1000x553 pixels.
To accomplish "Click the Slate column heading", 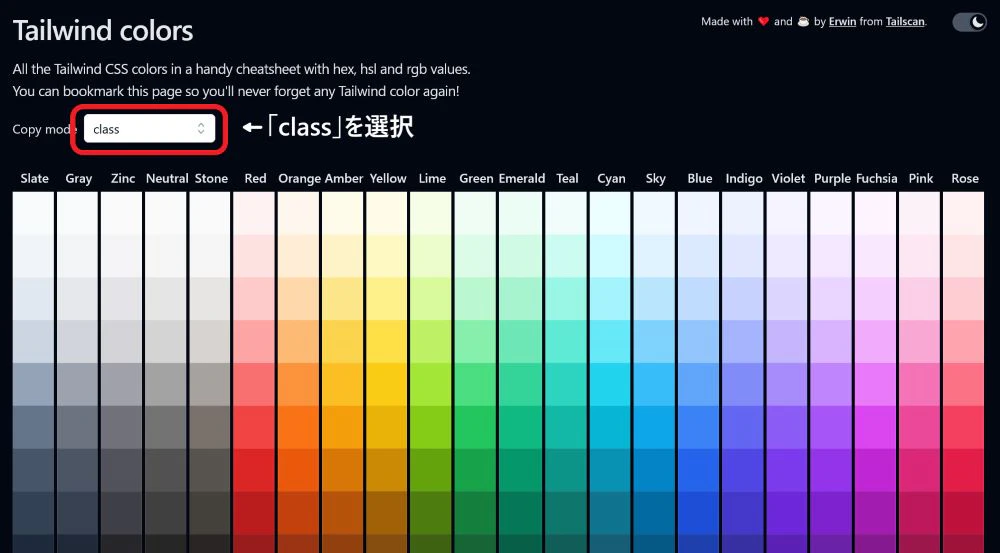I will click(x=34, y=179).
